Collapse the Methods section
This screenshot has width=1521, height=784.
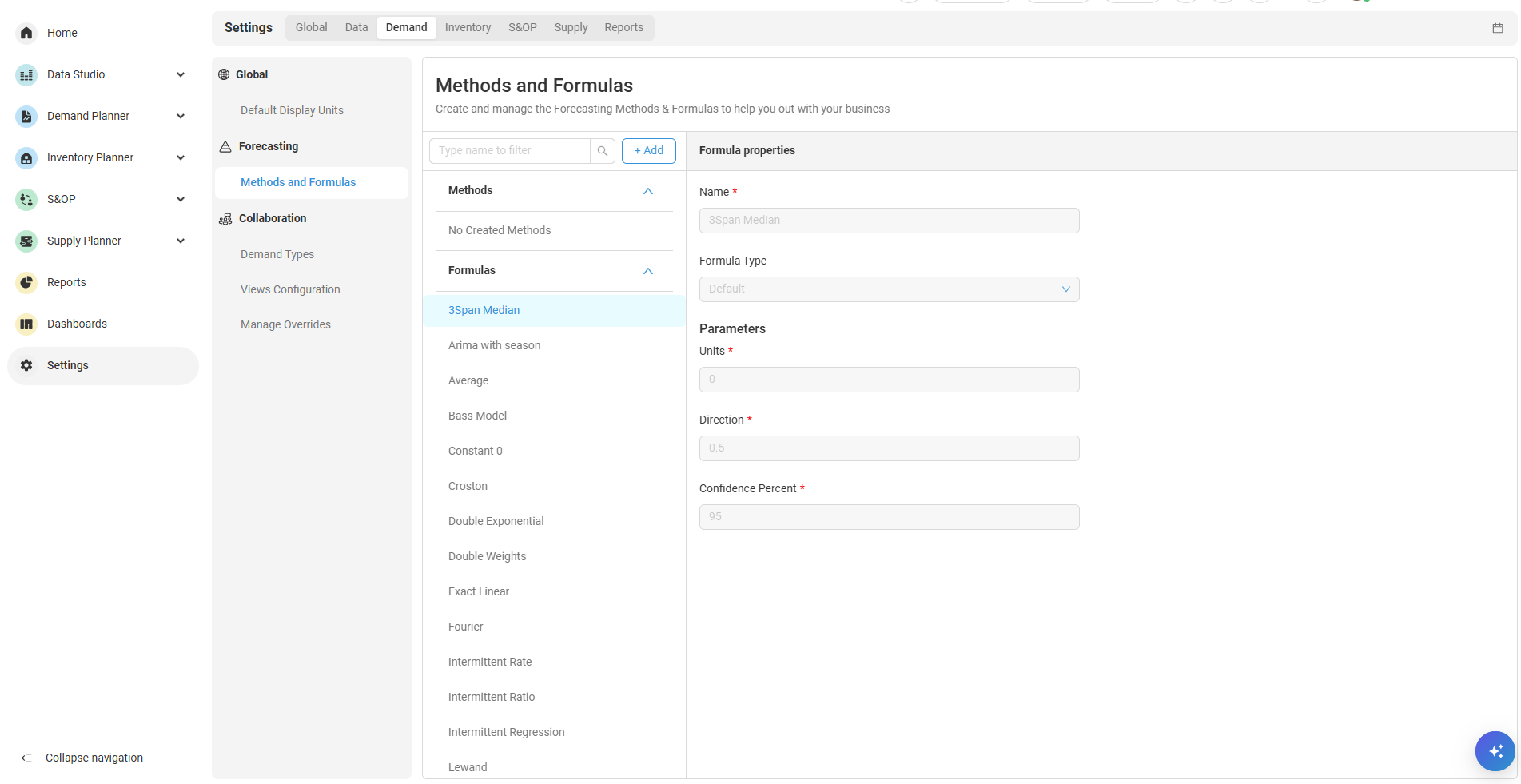click(x=648, y=191)
